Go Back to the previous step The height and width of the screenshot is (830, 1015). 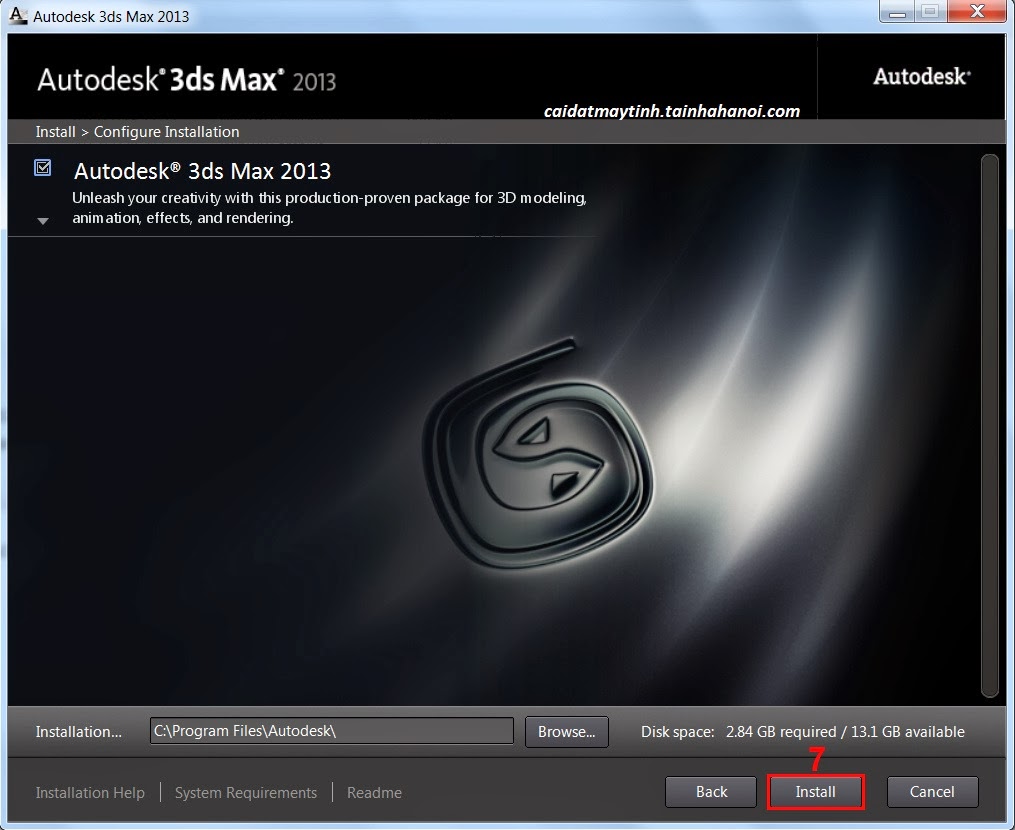pyautogui.click(x=711, y=792)
